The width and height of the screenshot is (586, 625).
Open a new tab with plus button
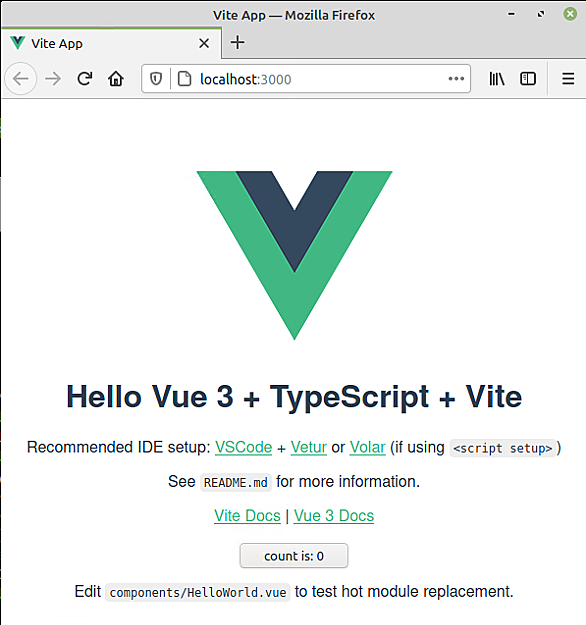click(x=238, y=42)
